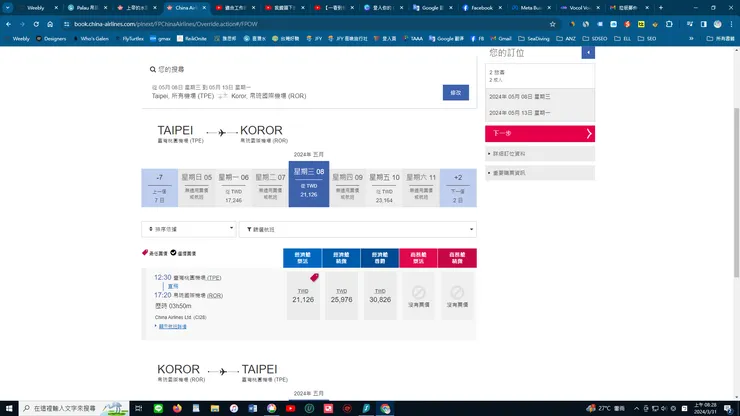
Task: Open Microsoft Word from taskbar
Action: point(252,408)
